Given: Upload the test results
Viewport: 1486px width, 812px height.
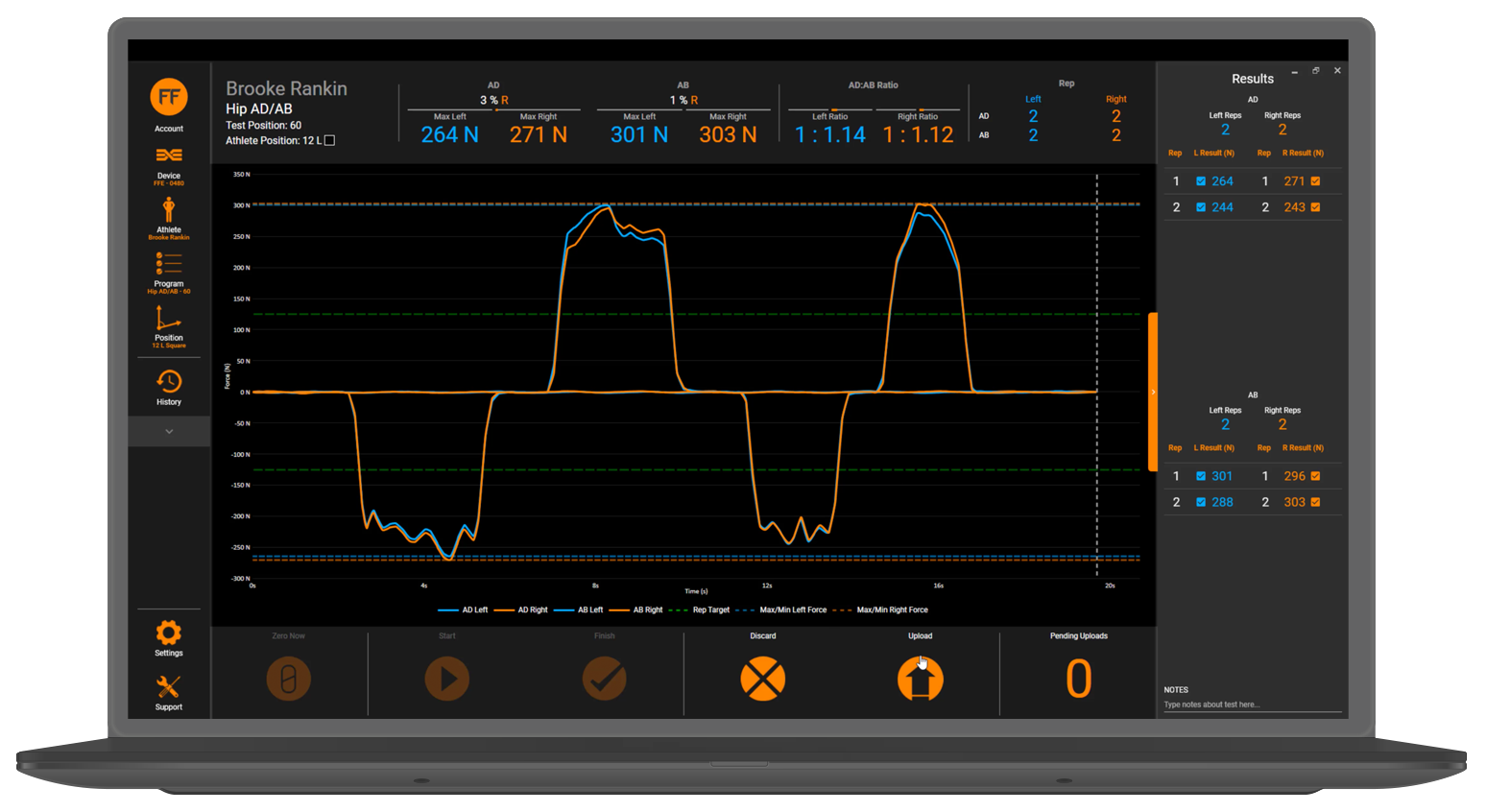Looking at the screenshot, I should pos(921,679).
